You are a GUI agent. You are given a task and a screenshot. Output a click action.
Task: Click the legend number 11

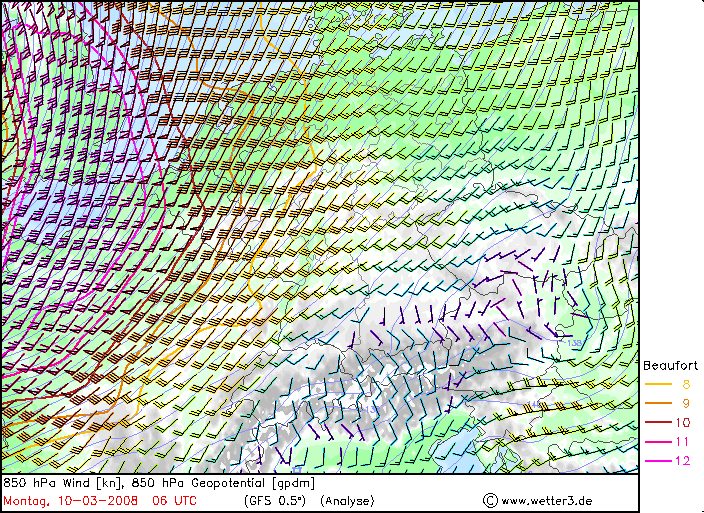click(683, 441)
